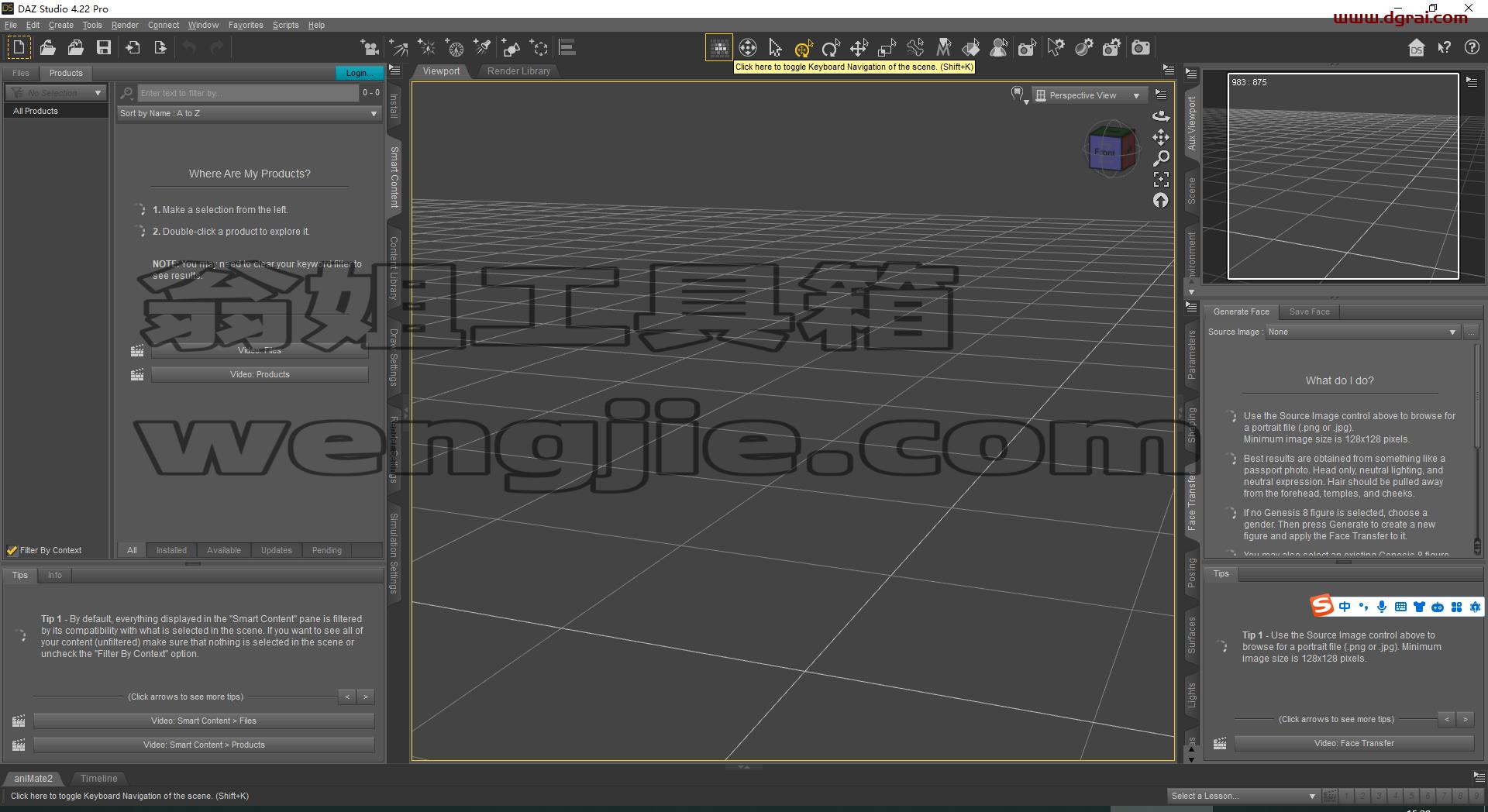The image size is (1488, 812).
Task: Open the Scripts menu
Action: coord(285,25)
